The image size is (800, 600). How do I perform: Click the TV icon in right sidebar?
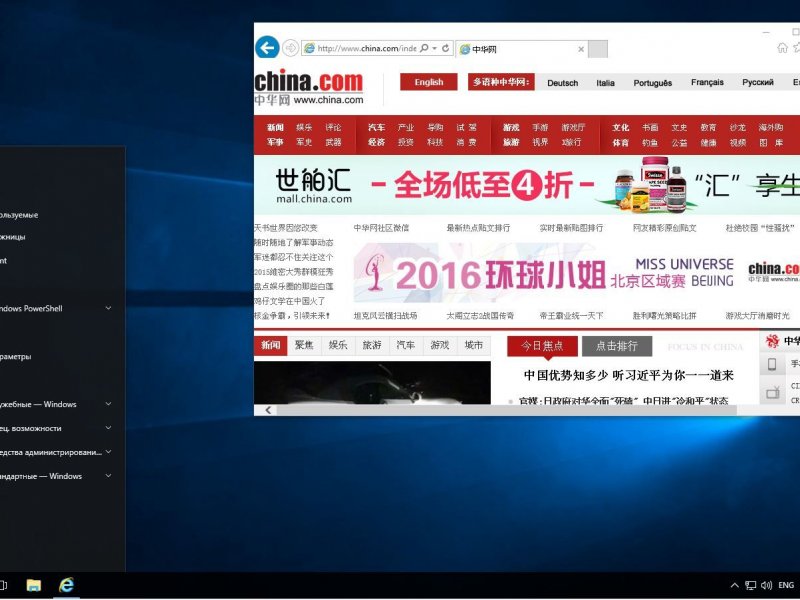click(x=772, y=392)
